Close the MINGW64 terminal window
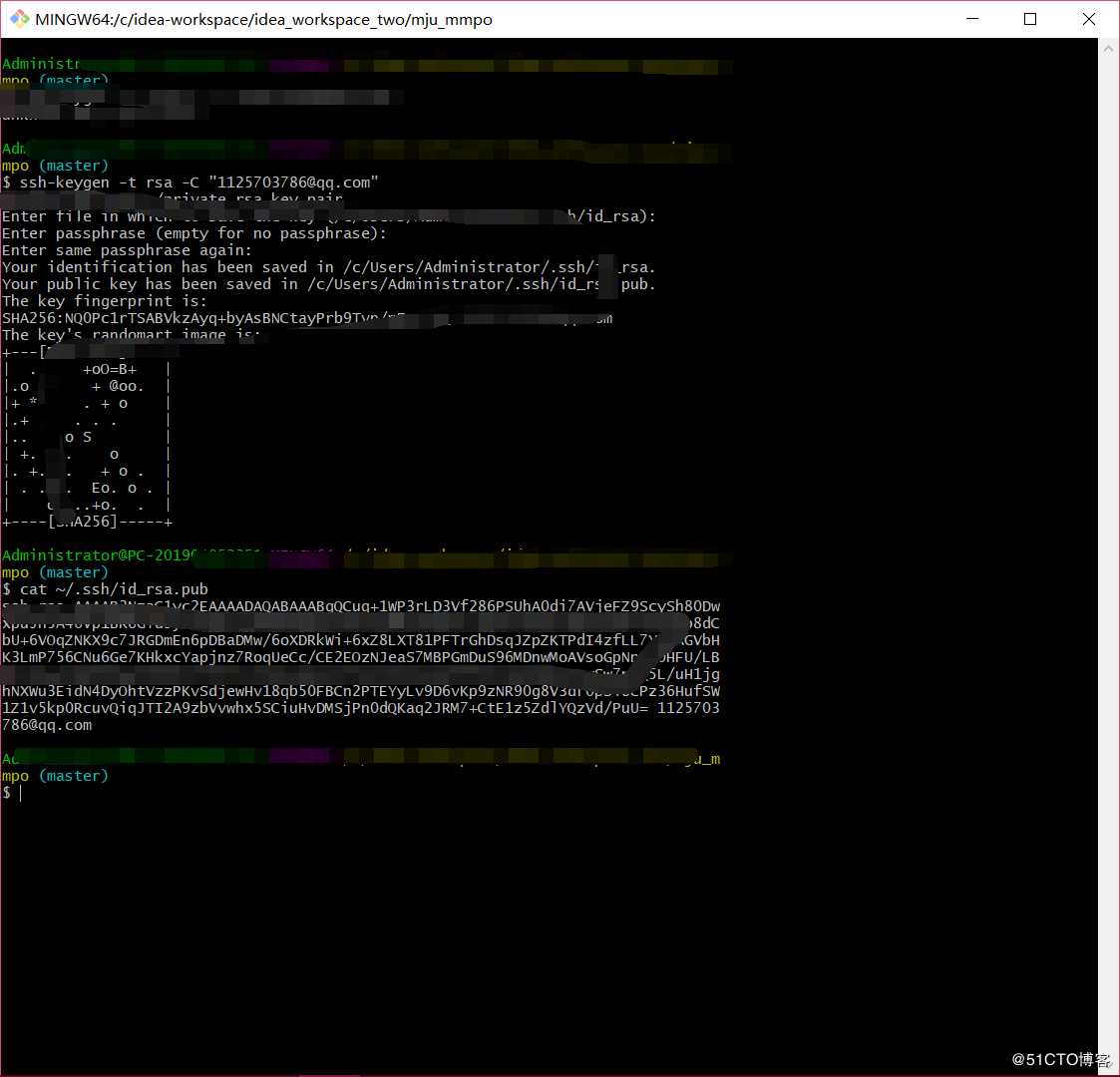The image size is (1120, 1077). tap(1088, 19)
